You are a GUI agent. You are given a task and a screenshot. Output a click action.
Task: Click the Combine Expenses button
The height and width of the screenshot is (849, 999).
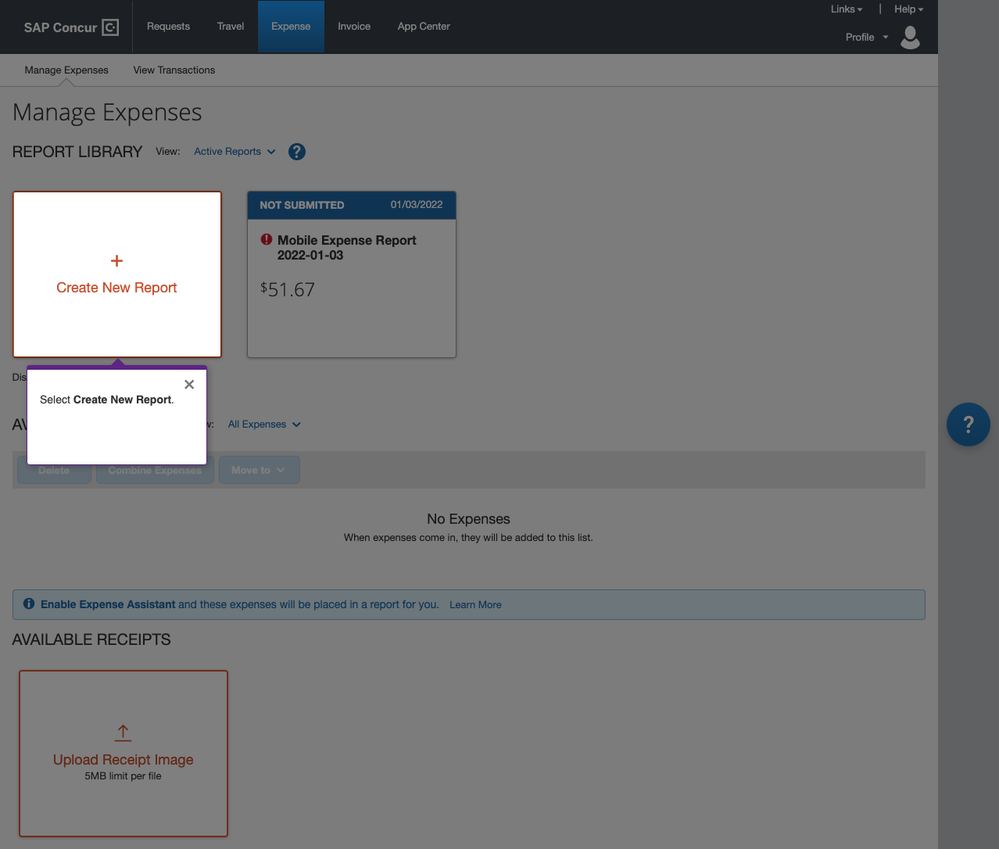click(155, 470)
